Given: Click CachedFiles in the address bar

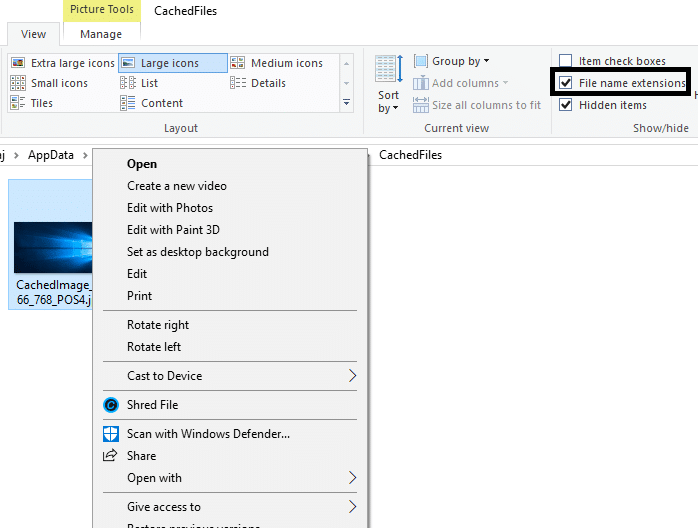Looking at the screenshot, I should (410, 155).
